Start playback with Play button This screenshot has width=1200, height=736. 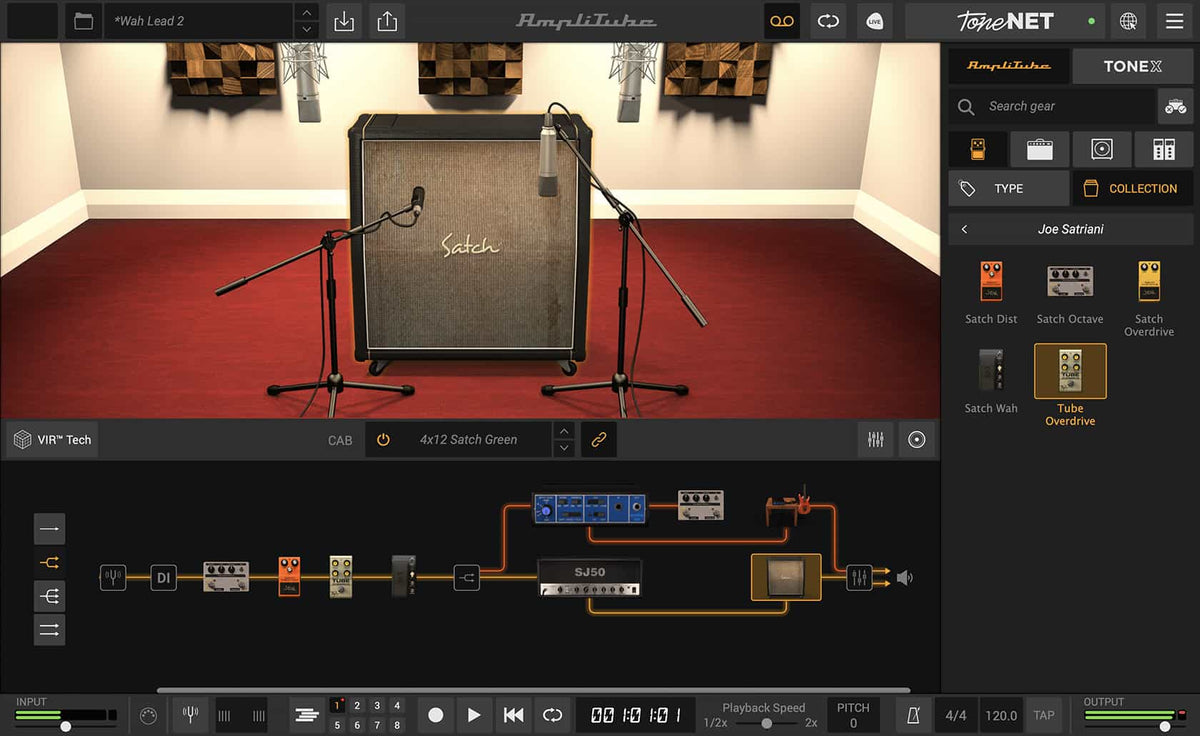coord(474,715)
